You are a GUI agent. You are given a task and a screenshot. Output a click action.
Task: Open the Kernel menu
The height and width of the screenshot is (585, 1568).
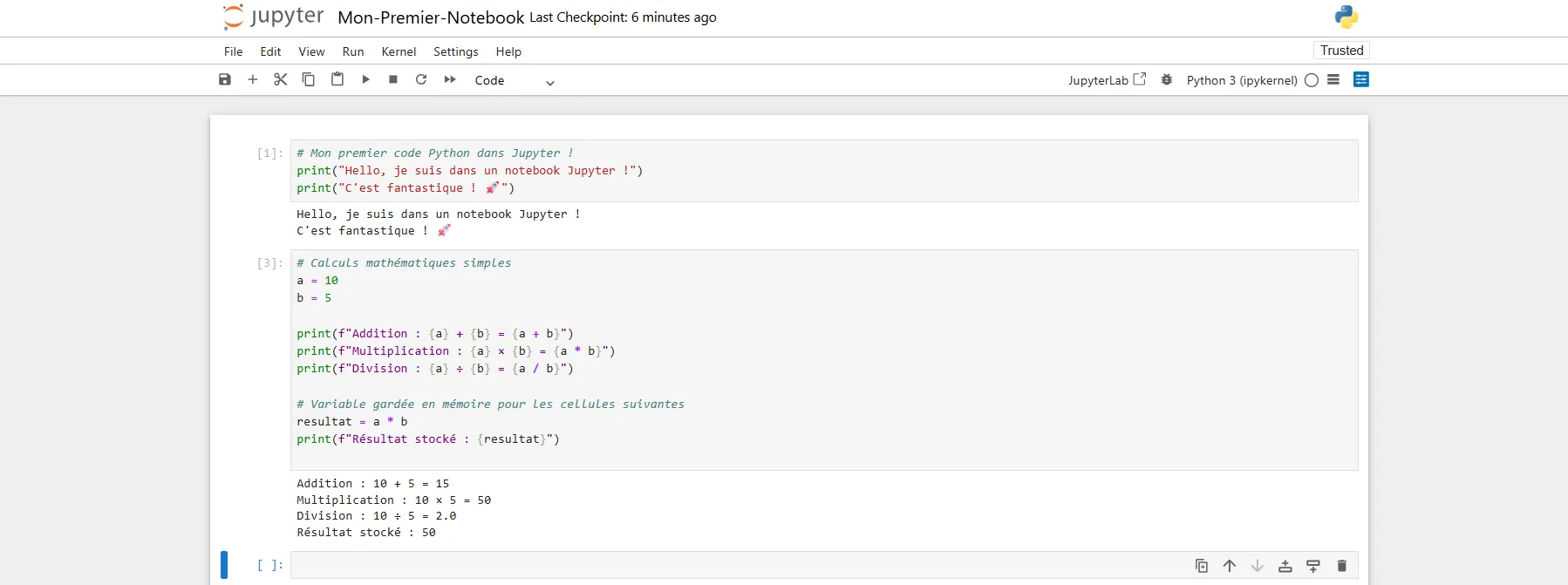click(x=399, y=51)
